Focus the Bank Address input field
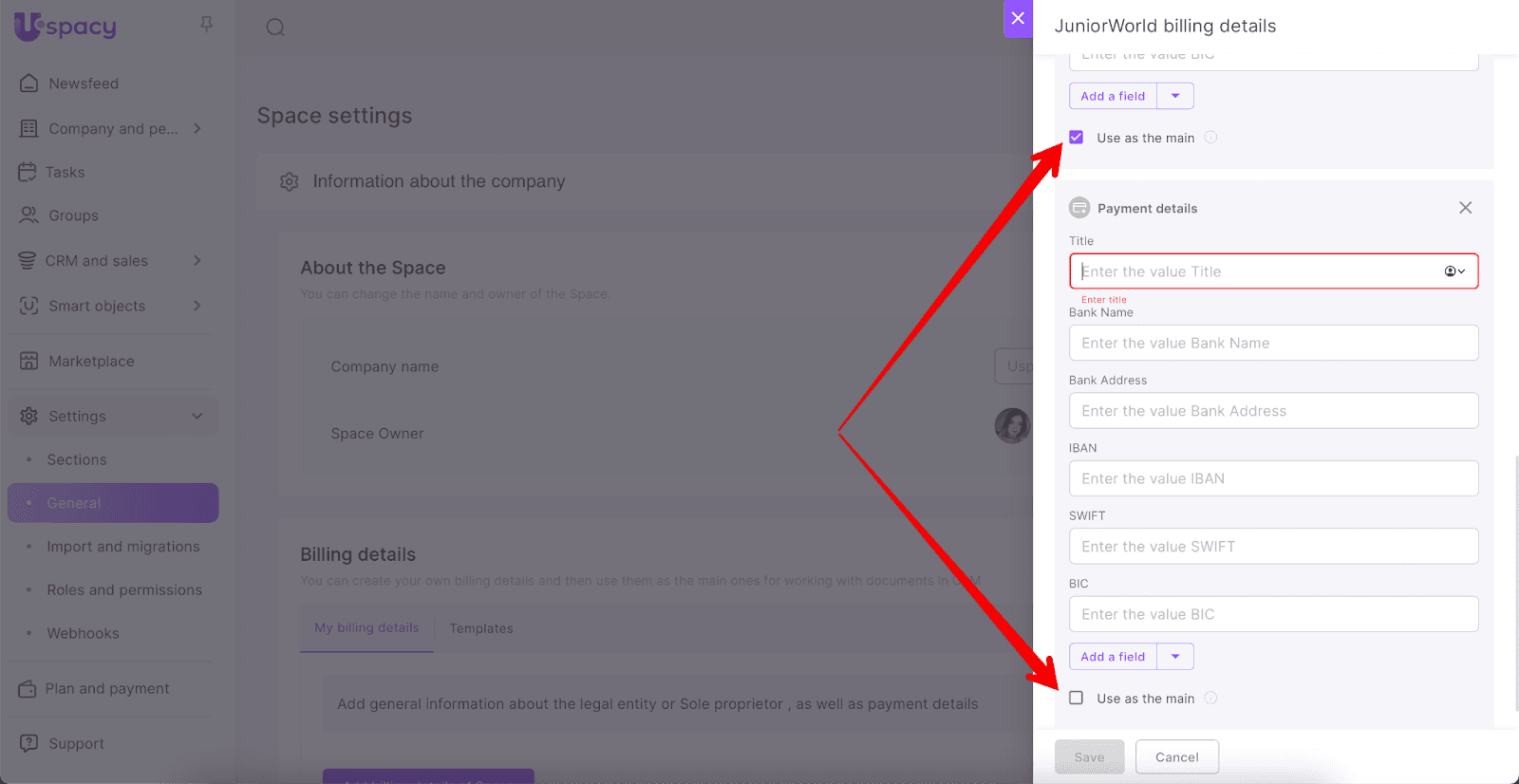 (x=1274, y=411)
